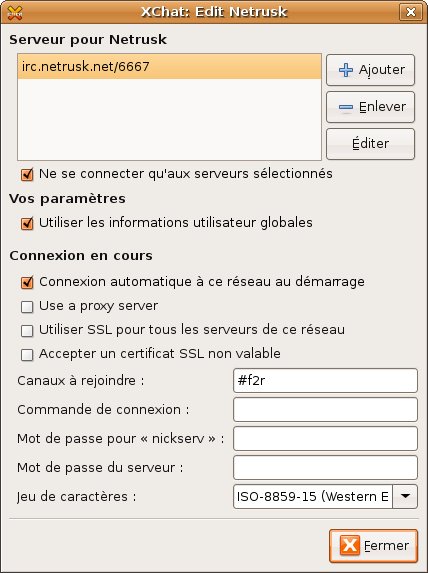428x573 pixels.
Task: Enable the 'Use a proxy server' checkbox
Action: coord(27,307)
